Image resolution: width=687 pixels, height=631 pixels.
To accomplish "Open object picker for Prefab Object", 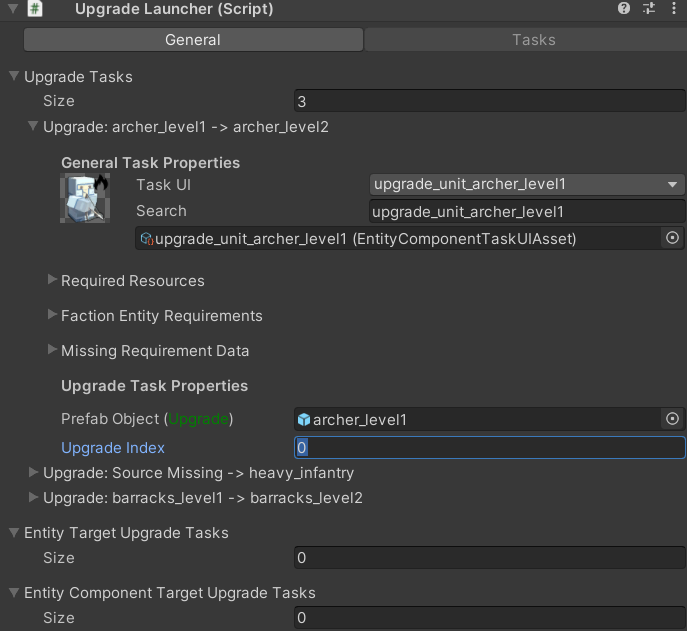I will pos(672,419).
